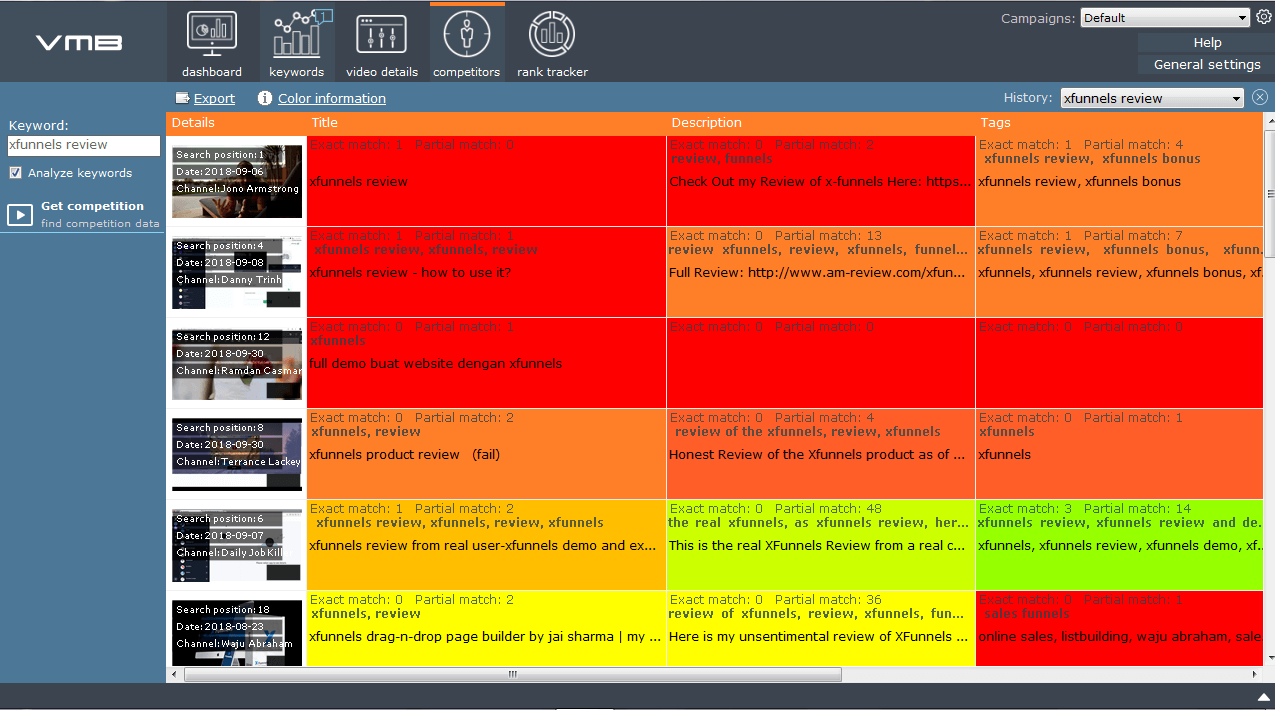
Task: Click title 'full demo buat website dengan xfunnels'
Action: [436, 364]
